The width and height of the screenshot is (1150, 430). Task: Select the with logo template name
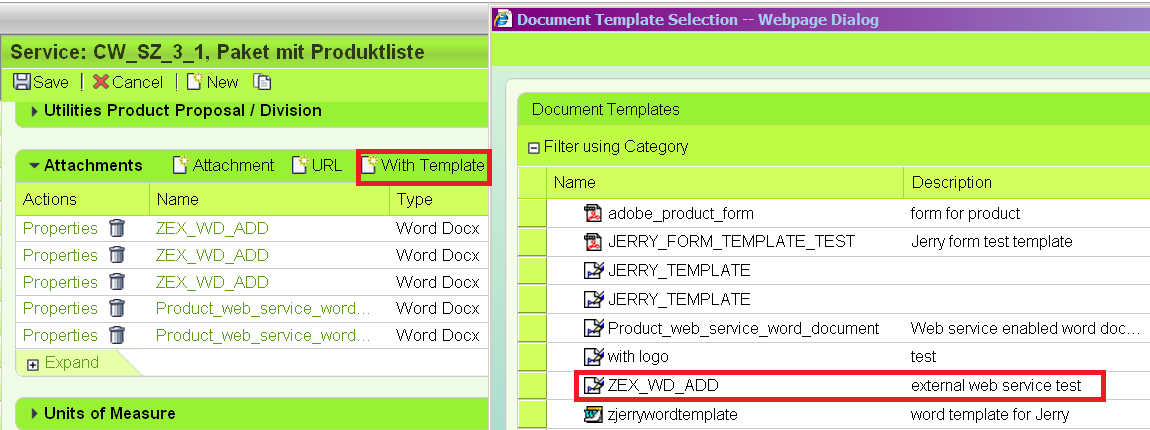pos(638,357)
